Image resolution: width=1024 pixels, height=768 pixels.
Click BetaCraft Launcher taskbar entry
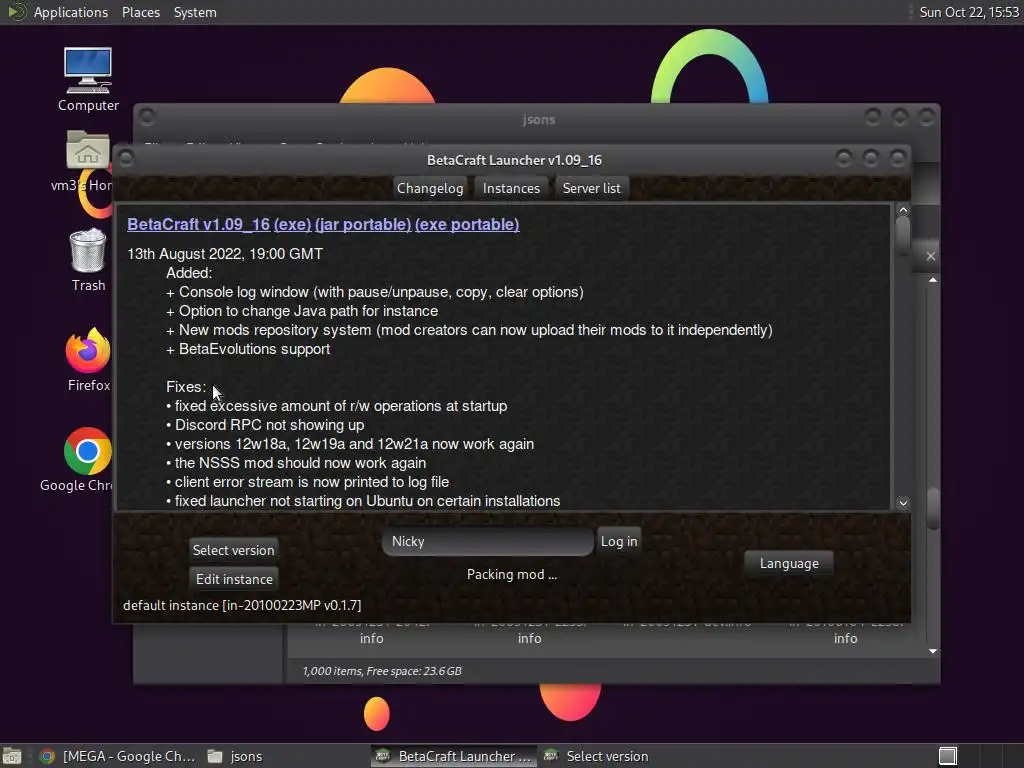(x=454, y=756)
